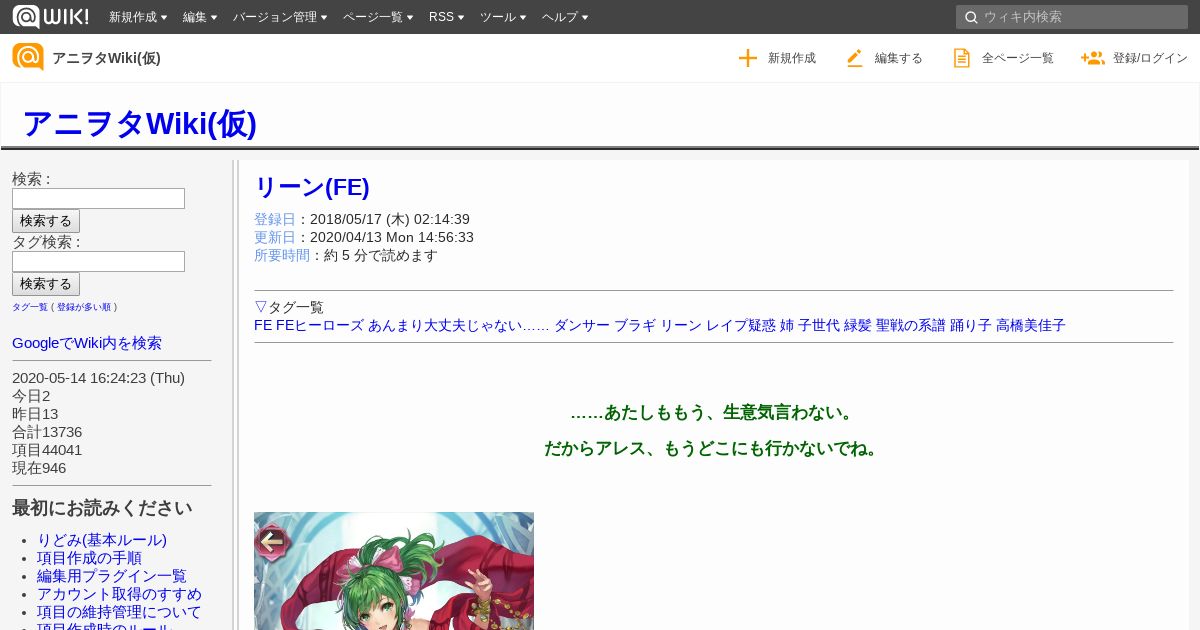This screenshot has width=1200, height=630.
Task: Open the FEヒーローズ tag
Action: click(320, 325)
